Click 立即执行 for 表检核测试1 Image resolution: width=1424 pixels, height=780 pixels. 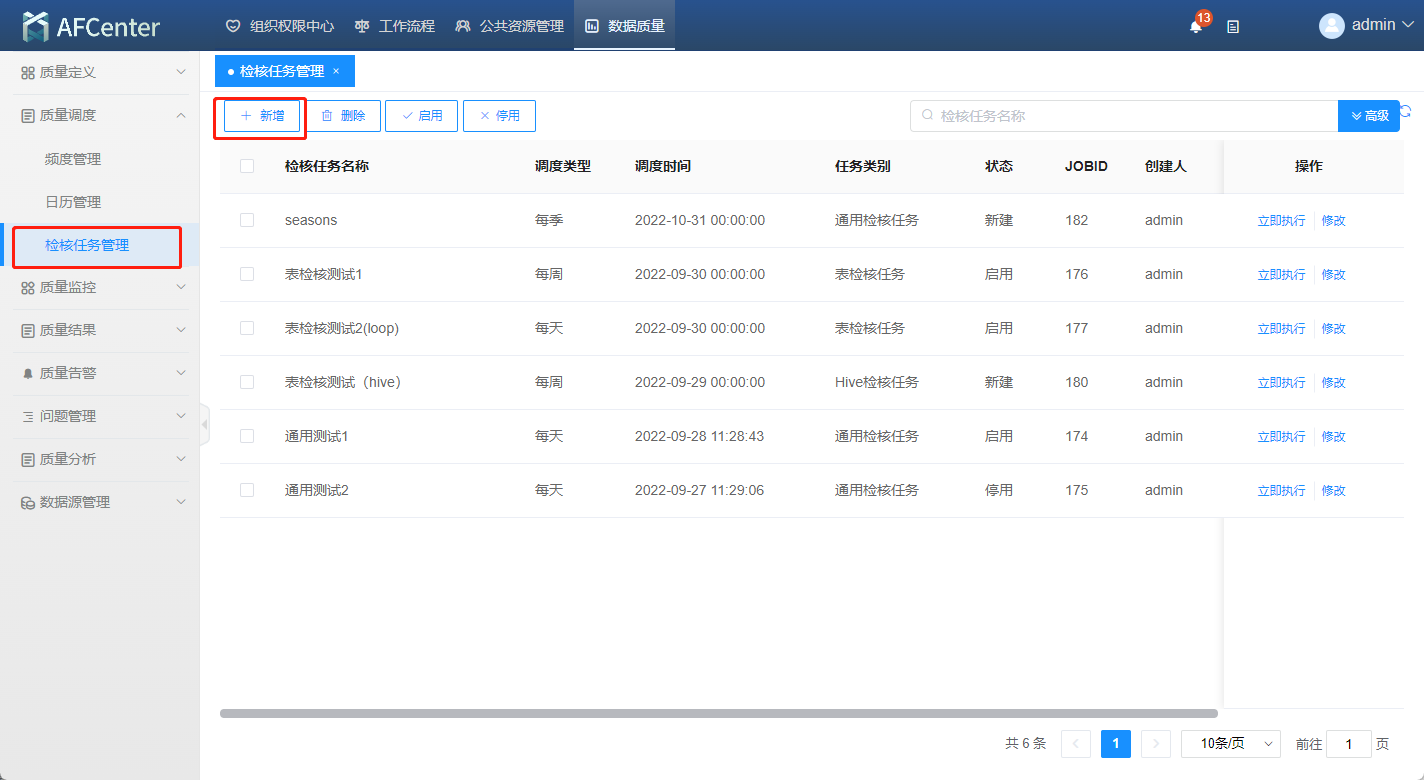[x=1281, y=274]
